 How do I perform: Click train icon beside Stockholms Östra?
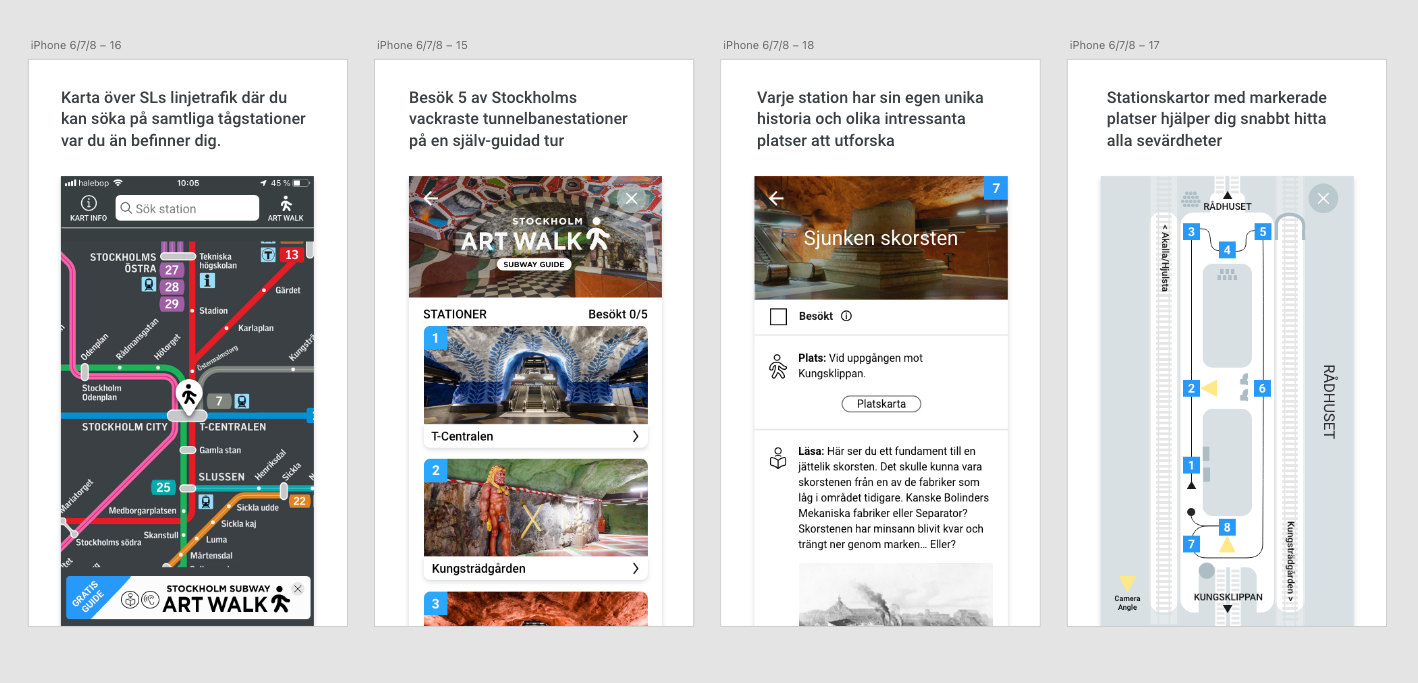148,284
